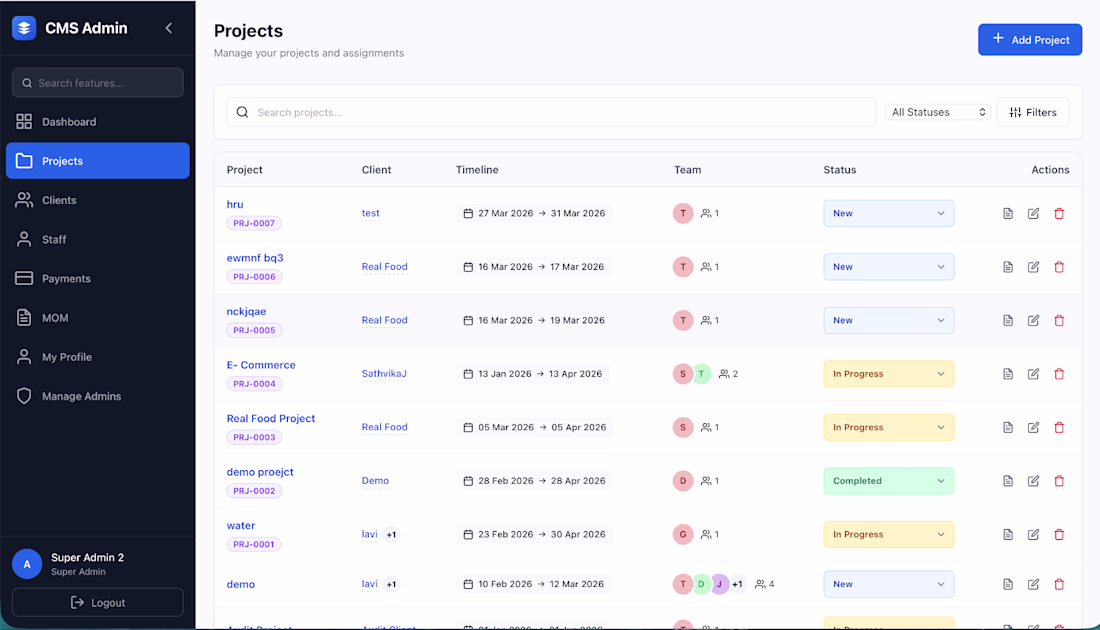View document for ewmnf bq3 project

(x=1007, y=267)
